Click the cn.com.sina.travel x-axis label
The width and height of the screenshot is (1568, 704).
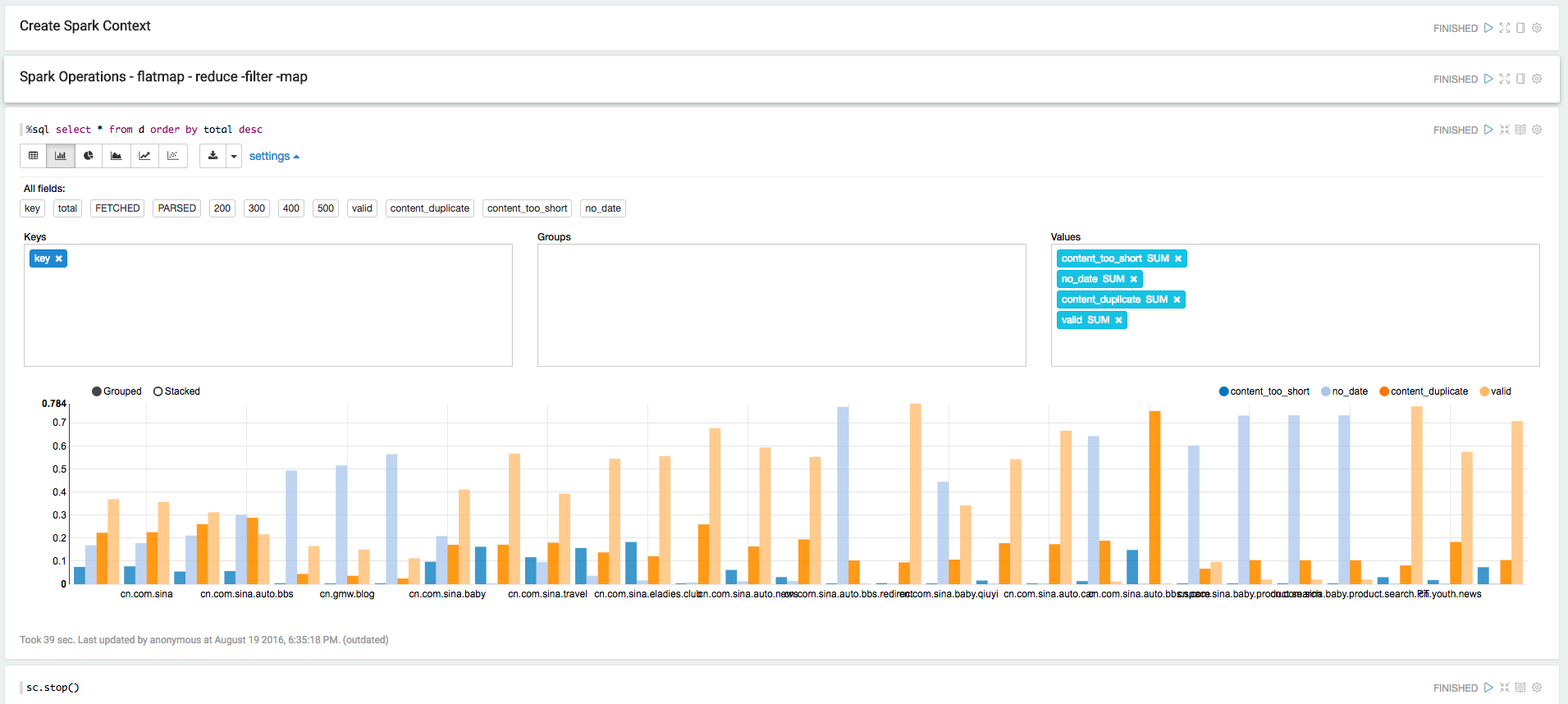pyautogui.click(x=547, y=594)
